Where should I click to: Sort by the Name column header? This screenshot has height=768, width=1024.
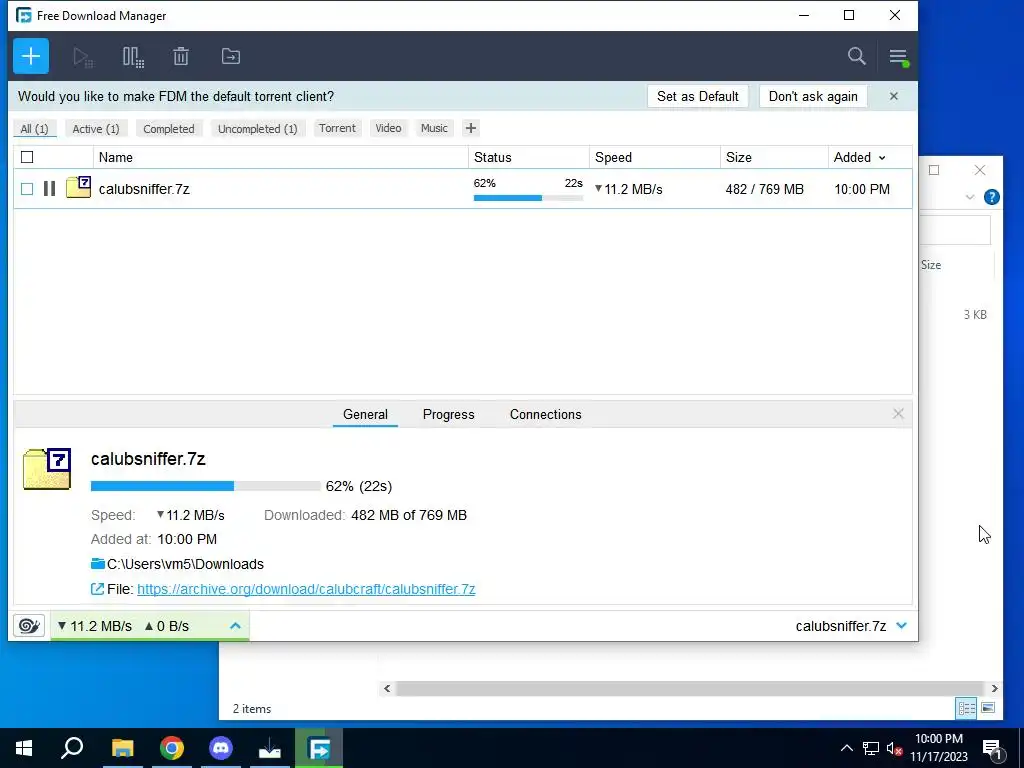coord(281,157)
